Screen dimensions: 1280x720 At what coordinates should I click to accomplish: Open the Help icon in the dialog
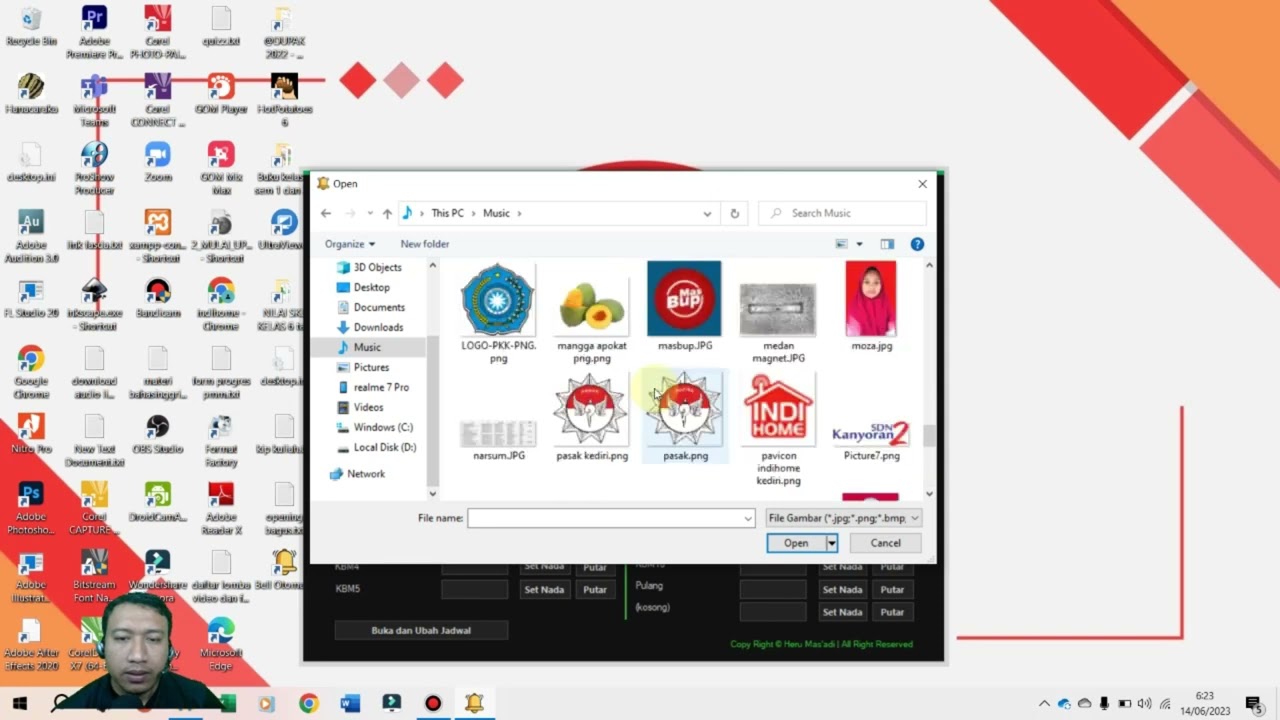click(x=917, y=244)
